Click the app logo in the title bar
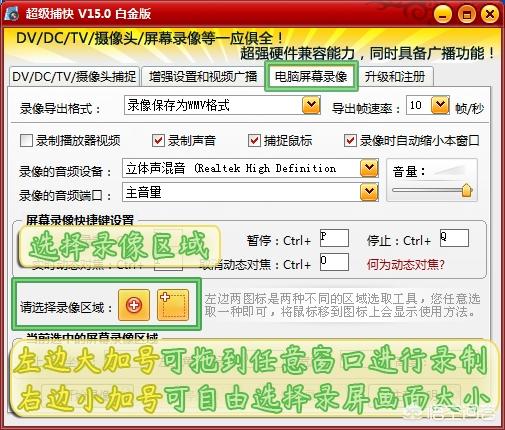This screenshot has height=430, width=505. (x=12, y=14)
